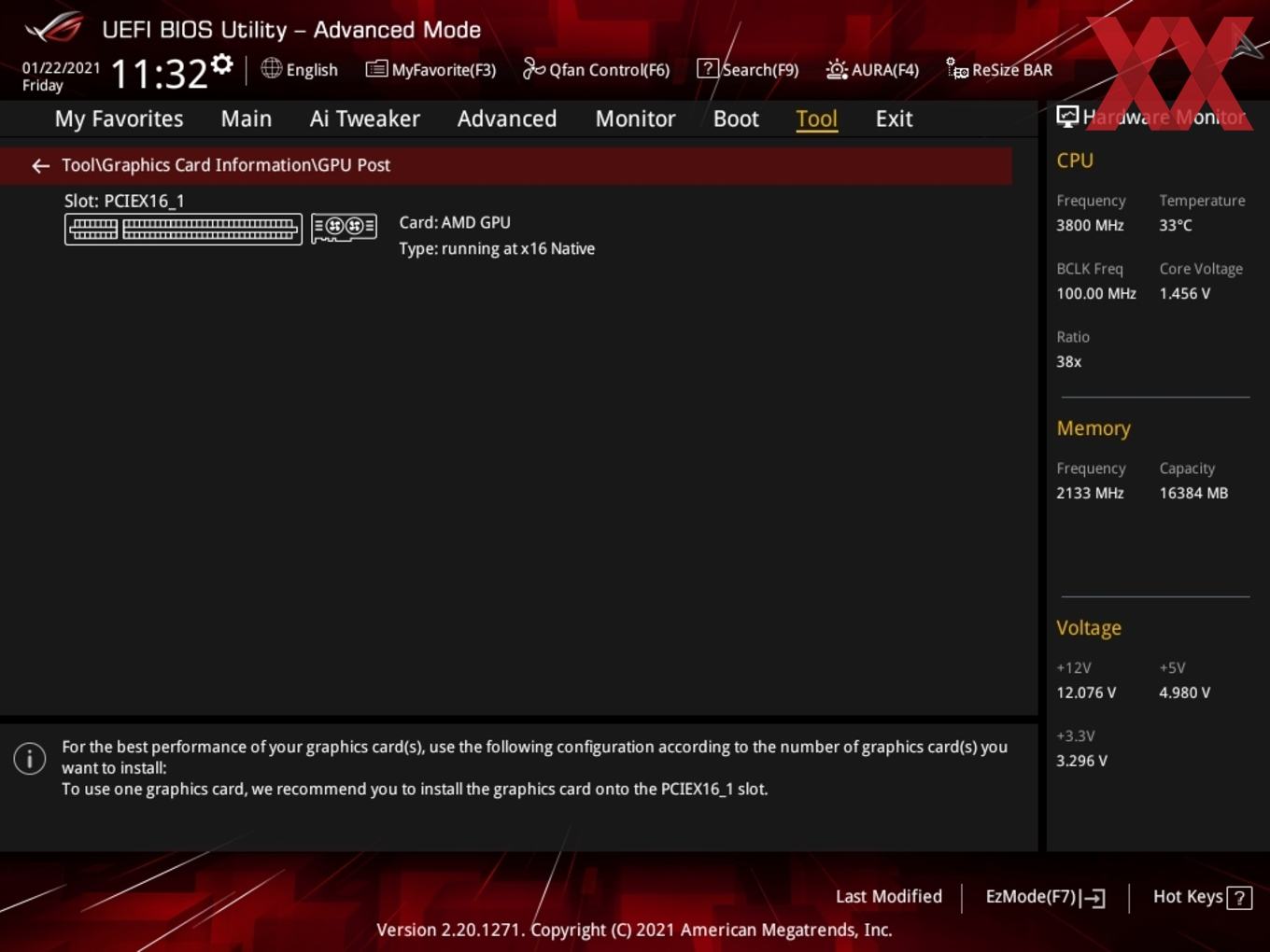Click the graphics card icon
The height and width of the screenshot is (952, 1270).
(x=344, y=228)
